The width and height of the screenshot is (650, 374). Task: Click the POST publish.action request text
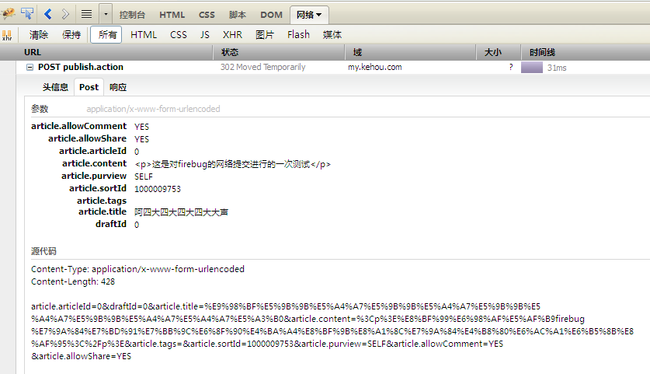(x=80, y=67)
